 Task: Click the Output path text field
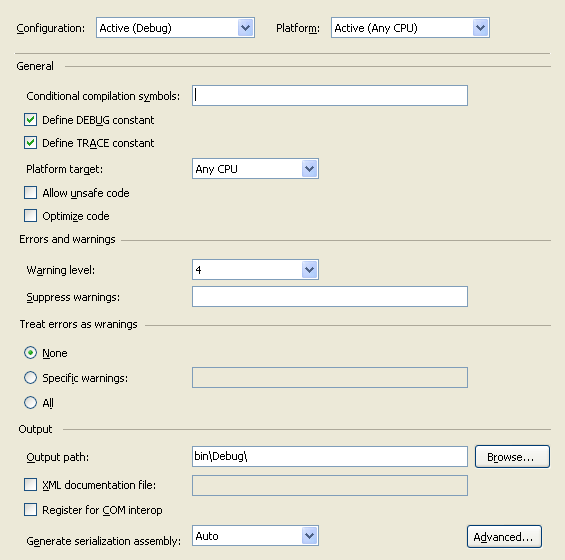pyautogui.click(x=330, y=457)
